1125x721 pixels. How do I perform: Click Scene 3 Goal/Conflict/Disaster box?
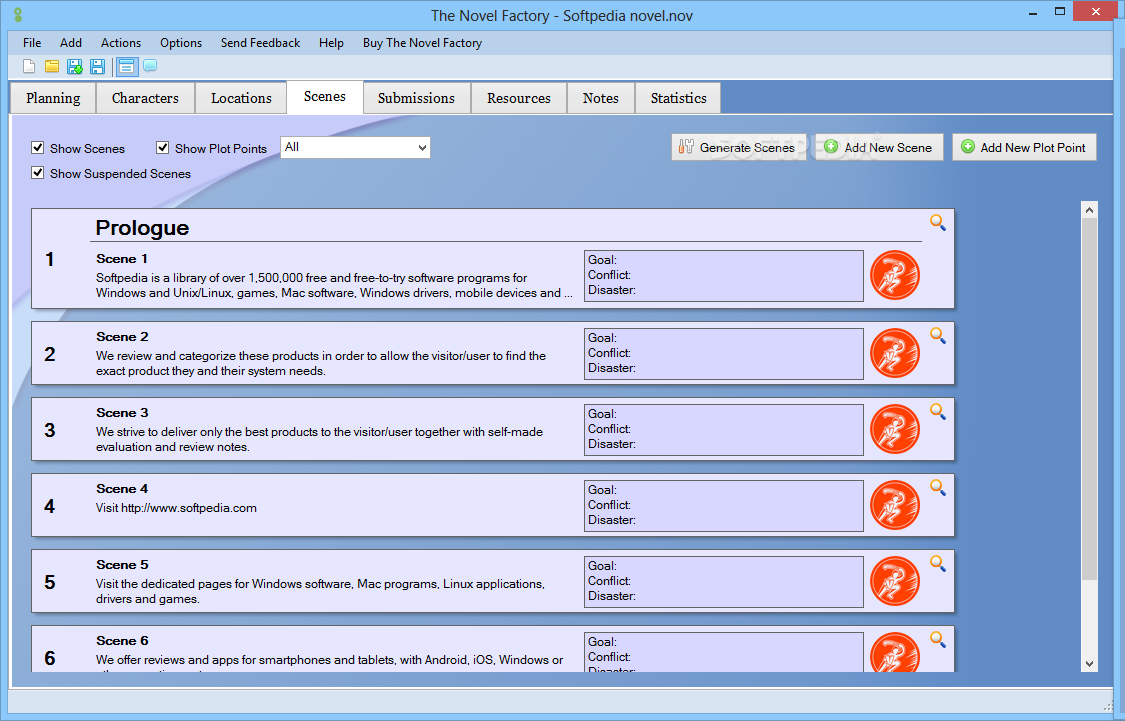click(x=724, y=430)
